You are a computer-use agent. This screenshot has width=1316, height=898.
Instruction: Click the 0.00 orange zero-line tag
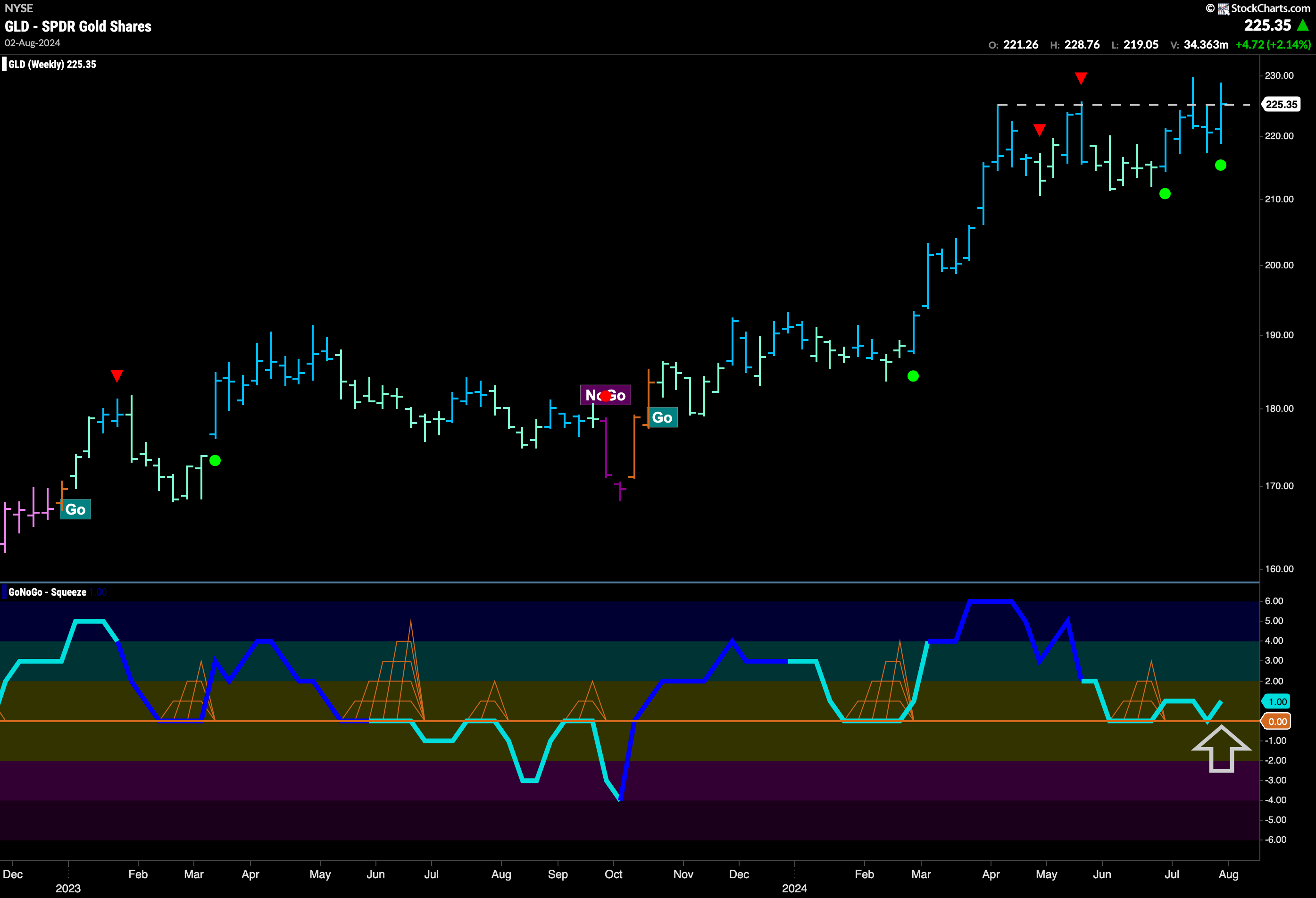[1276, 721]
